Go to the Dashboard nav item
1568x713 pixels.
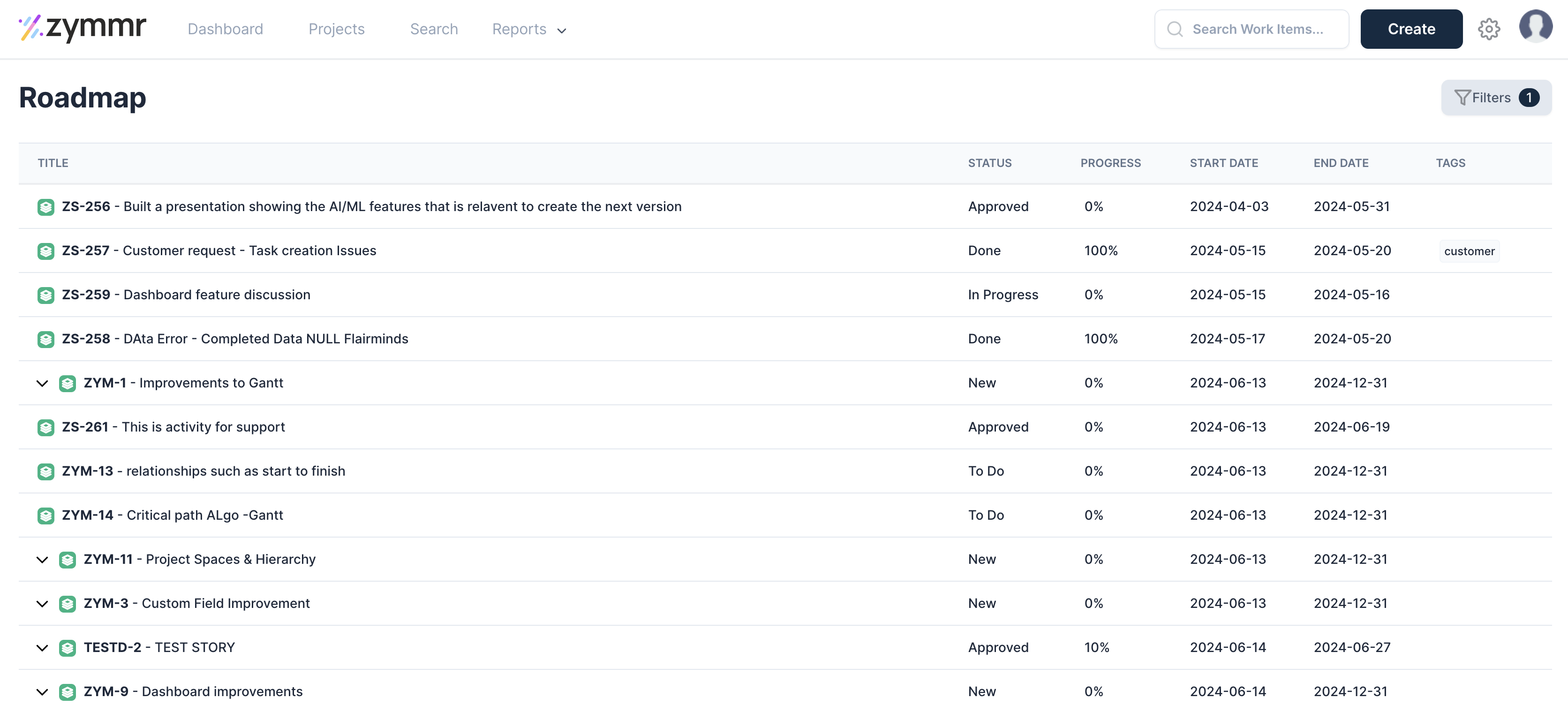[x=225, y=29]
